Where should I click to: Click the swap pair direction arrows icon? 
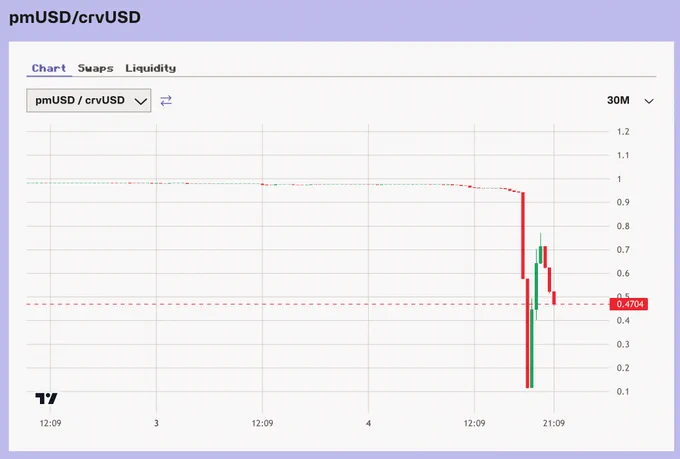click(166, 101)
